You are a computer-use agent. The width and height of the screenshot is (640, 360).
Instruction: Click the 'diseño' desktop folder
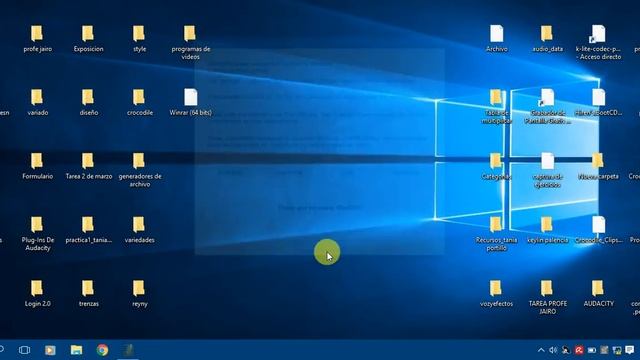point(88,98)
